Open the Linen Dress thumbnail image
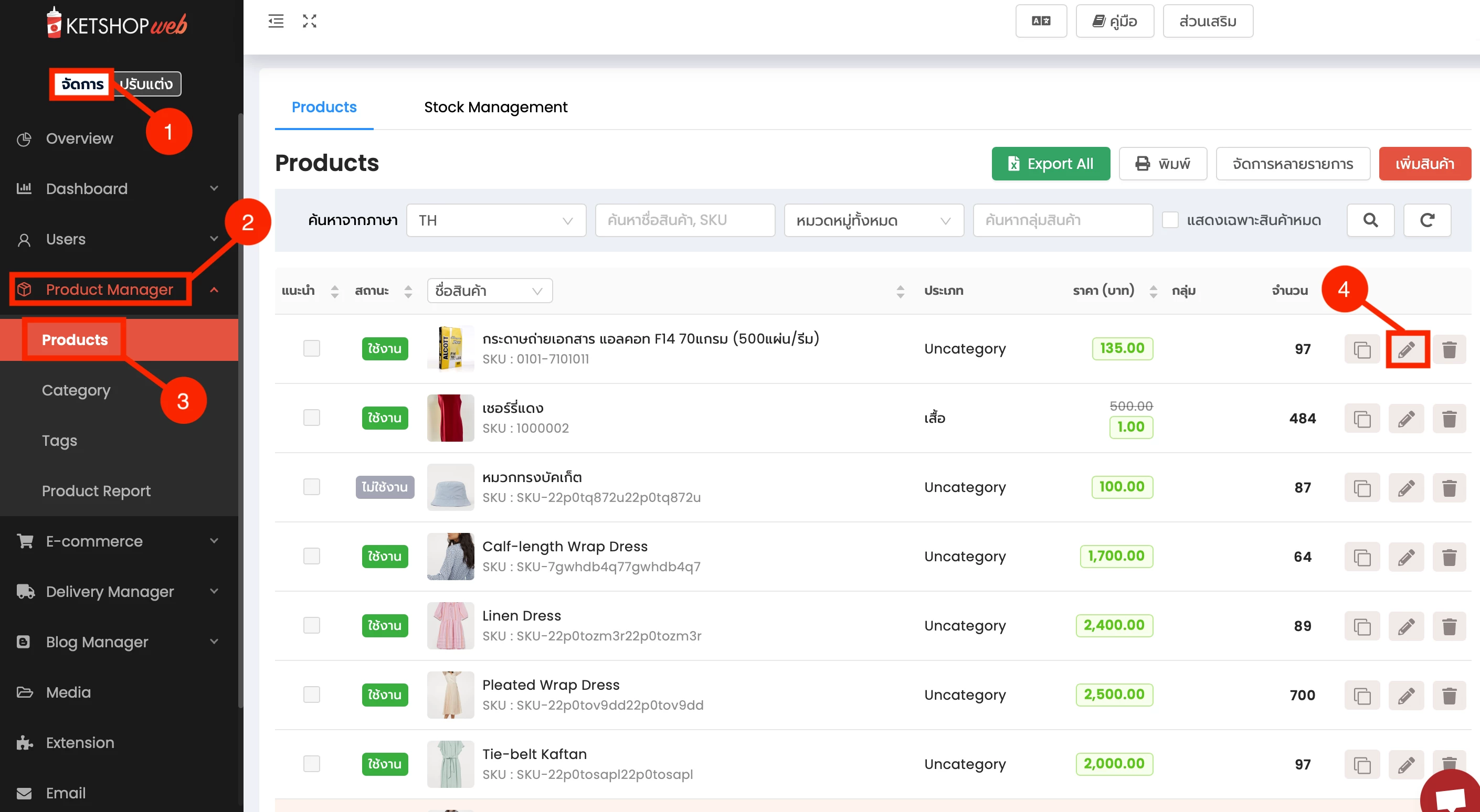This screenshot has height=812, width=1480. (x=450, y=625)
